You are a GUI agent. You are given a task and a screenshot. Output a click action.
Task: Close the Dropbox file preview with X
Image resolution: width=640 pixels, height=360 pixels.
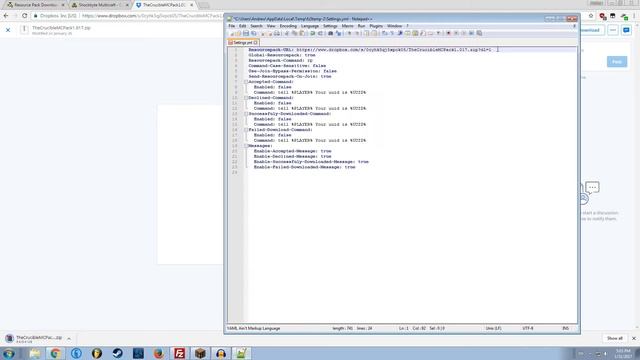[8, 30]
